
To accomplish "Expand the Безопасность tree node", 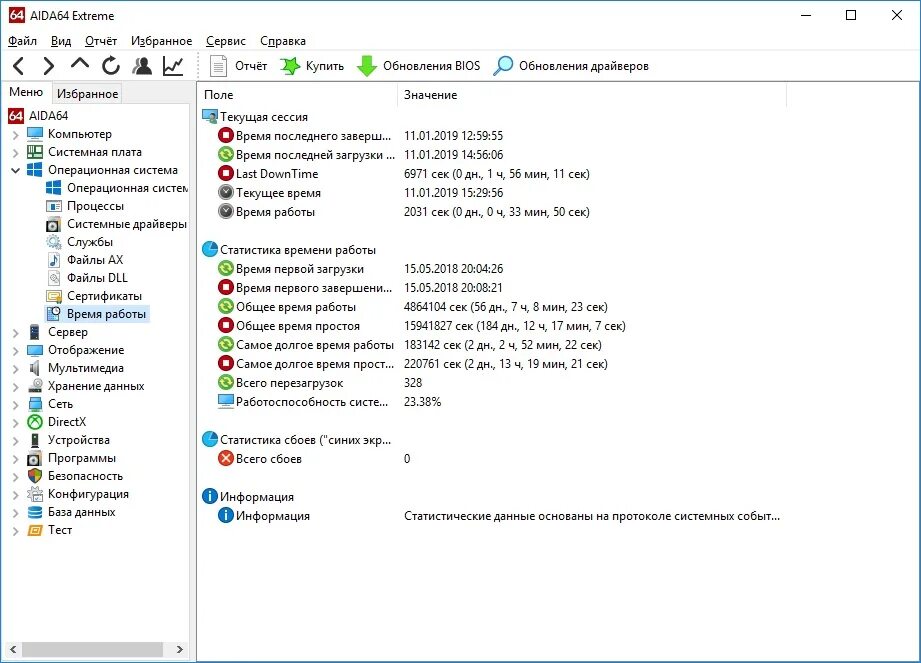I will coord(15,476).
